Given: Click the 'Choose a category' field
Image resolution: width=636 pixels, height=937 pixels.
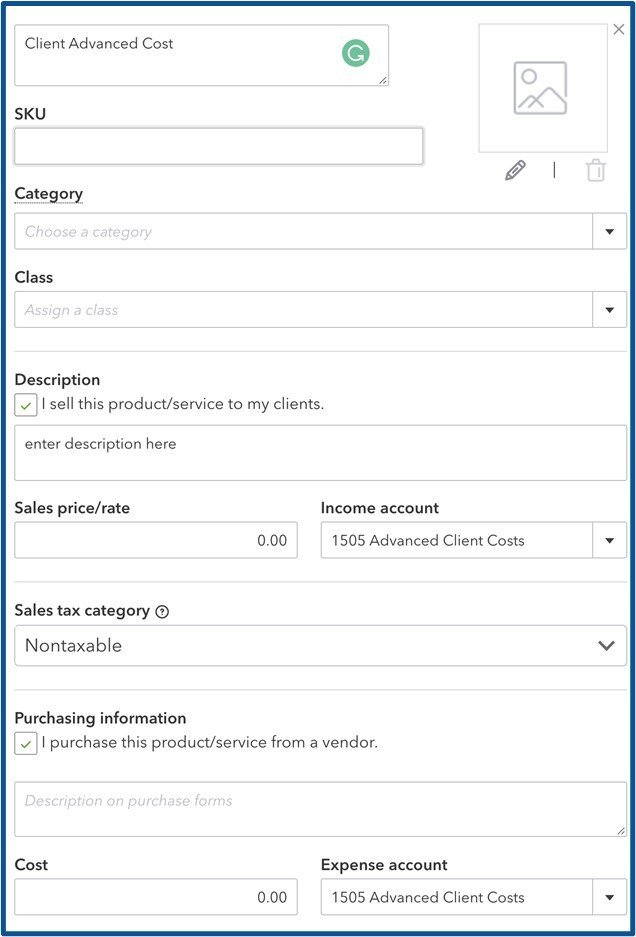Looking at the screenshot, I should 300,232.
